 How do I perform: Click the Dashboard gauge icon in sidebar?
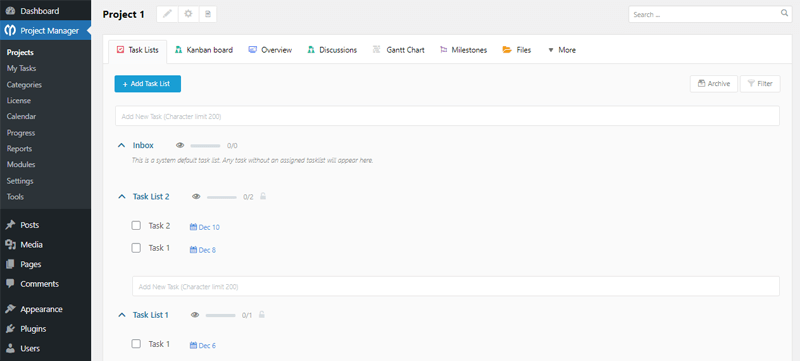[10, 11]
